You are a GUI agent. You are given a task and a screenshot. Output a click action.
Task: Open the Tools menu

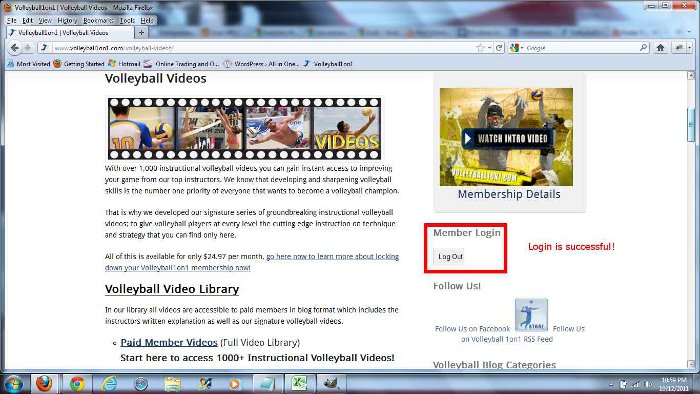tap(127, 21)
